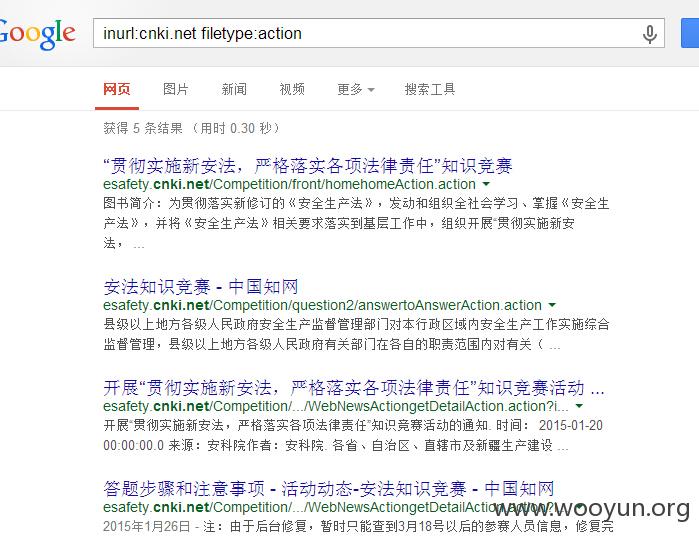Click the answertoAnswerAction.action green URL text
This screenshot has height=537, width=699.
click(x=322, y=305)
